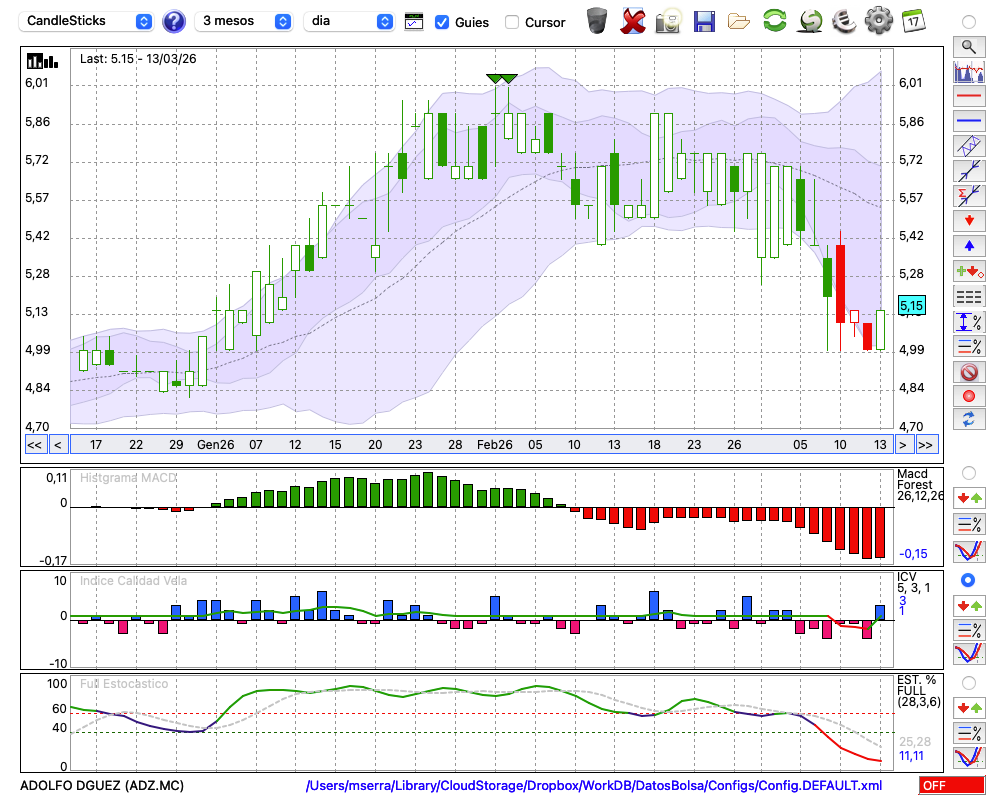Take a snapshot with the camera icon
The height and width of the screenshot is (800, 1000).
[668, 21]
